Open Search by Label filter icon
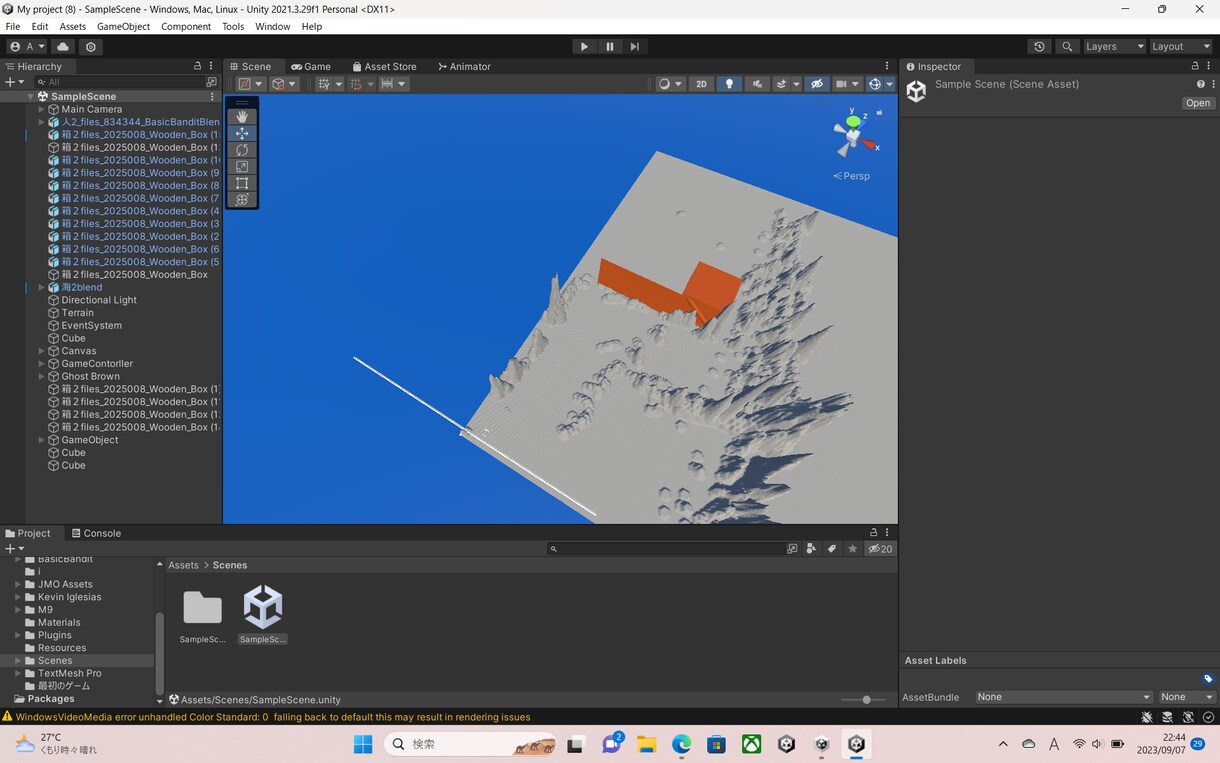Screen dimensions: 1220x763 pos(831,548)
